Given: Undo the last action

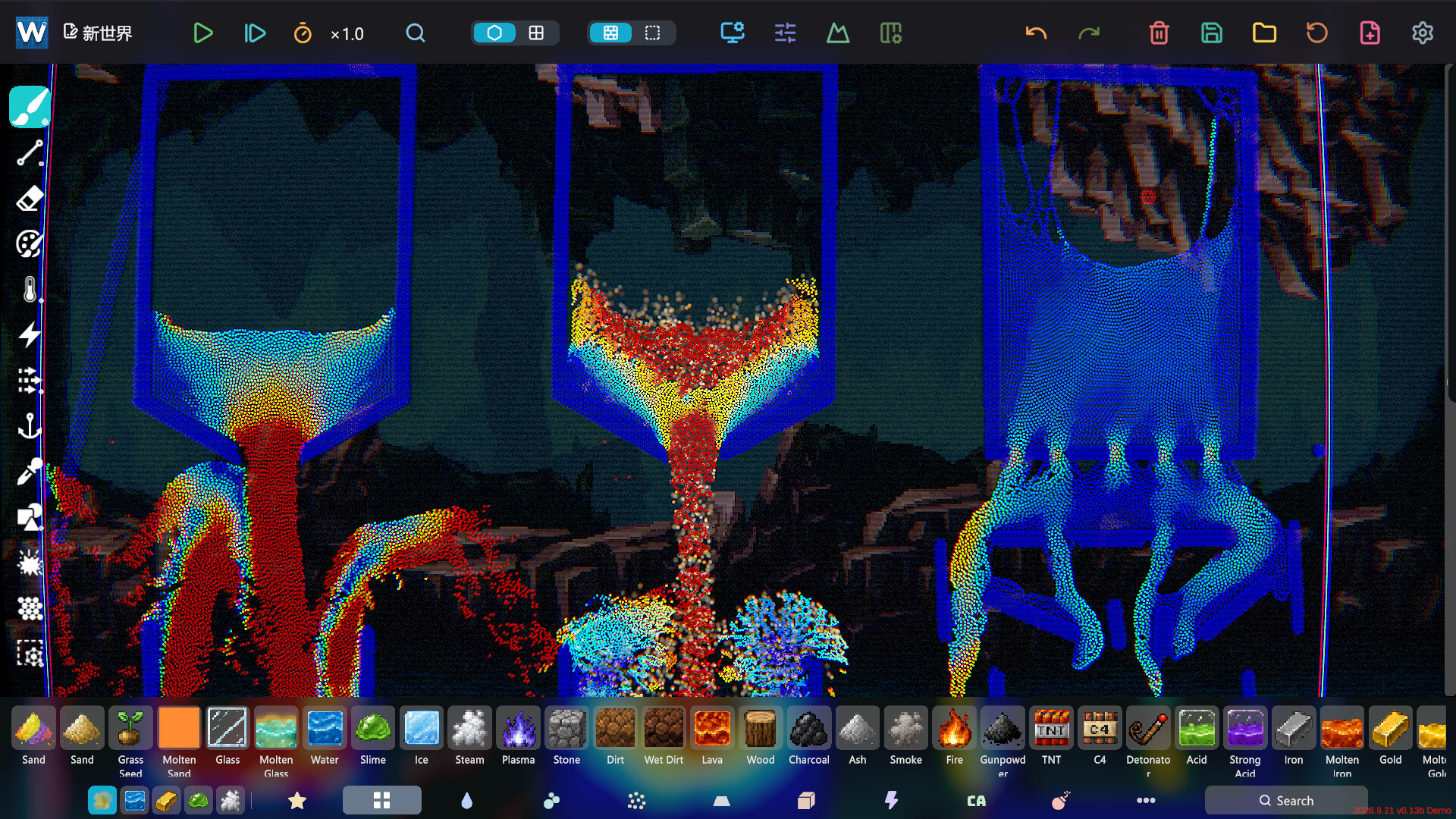Looking at the screenshot, I should (1036, 33).
